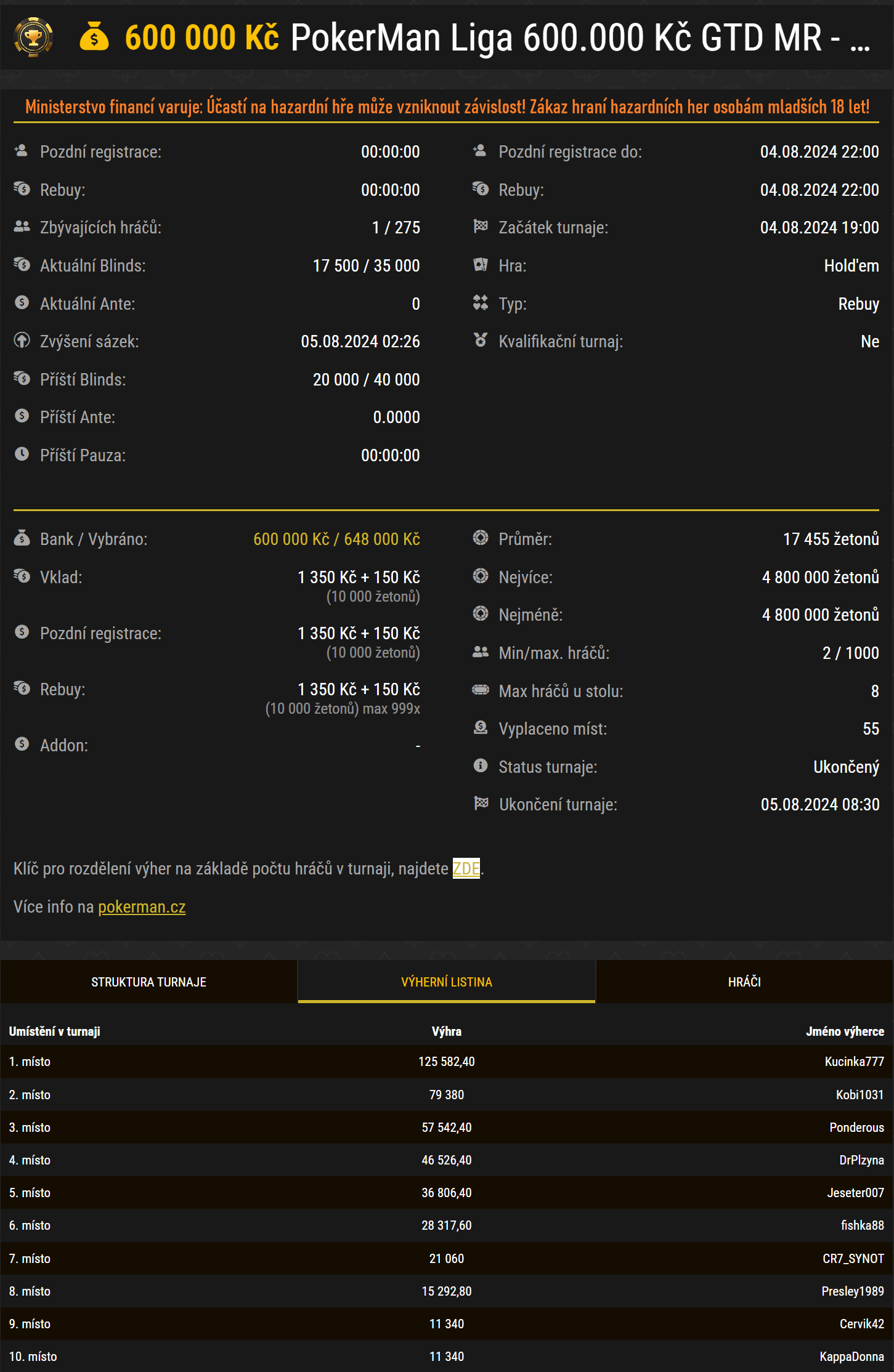
Task: Open the Struktura turnaje tab
Action: [x=148, y=982]
